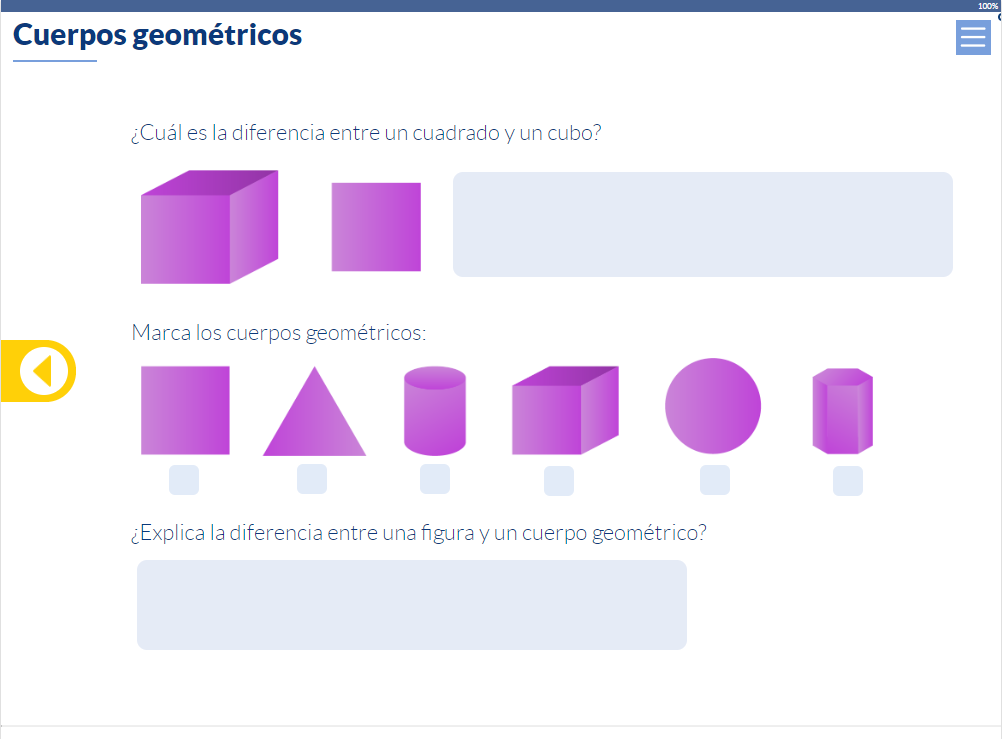Click the purple circle shape
Viewport: 1002px width, 739px height.
point(713,406)
